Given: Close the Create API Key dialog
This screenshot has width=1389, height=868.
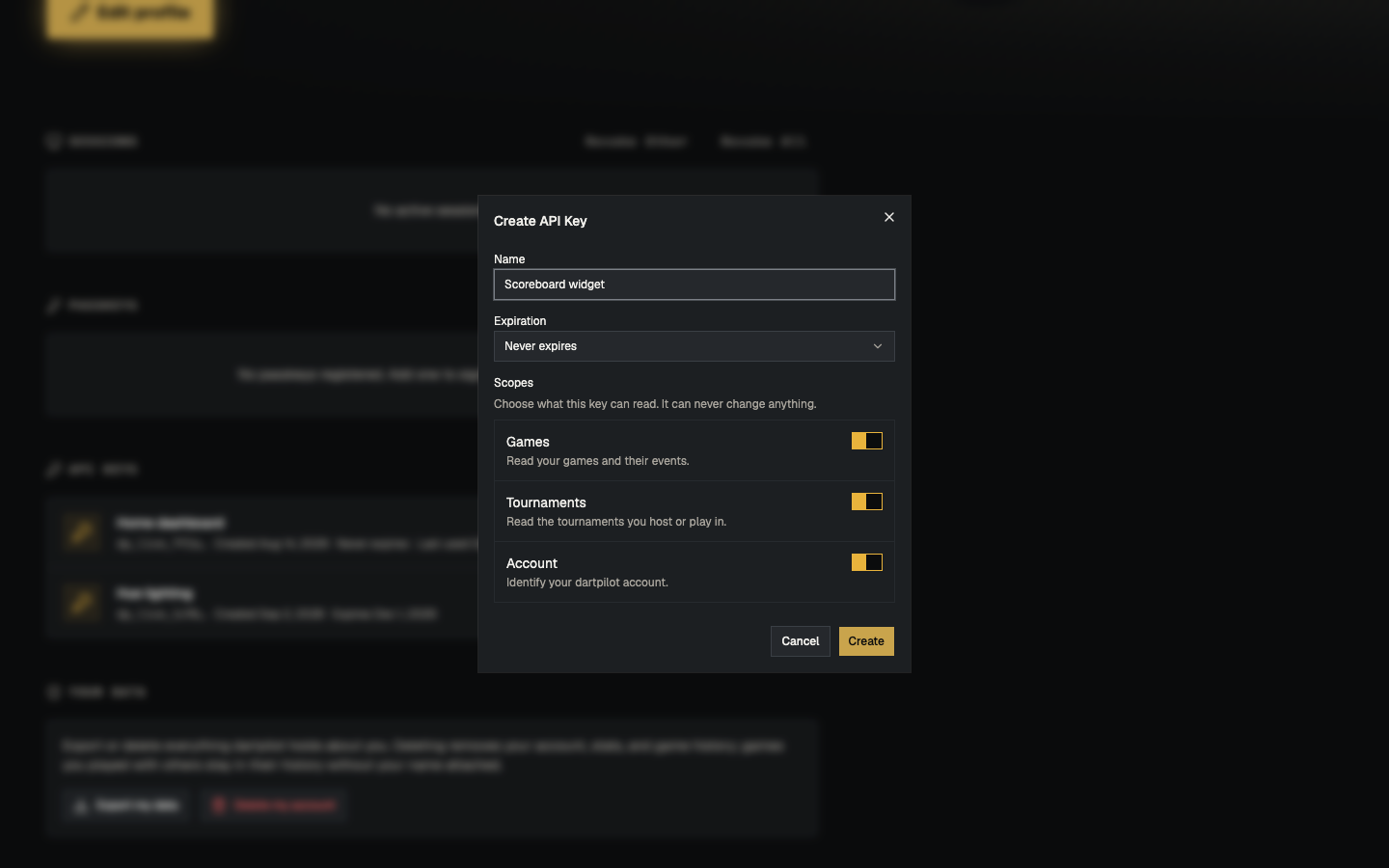Looking at the screenshot, I should (889, 217).
